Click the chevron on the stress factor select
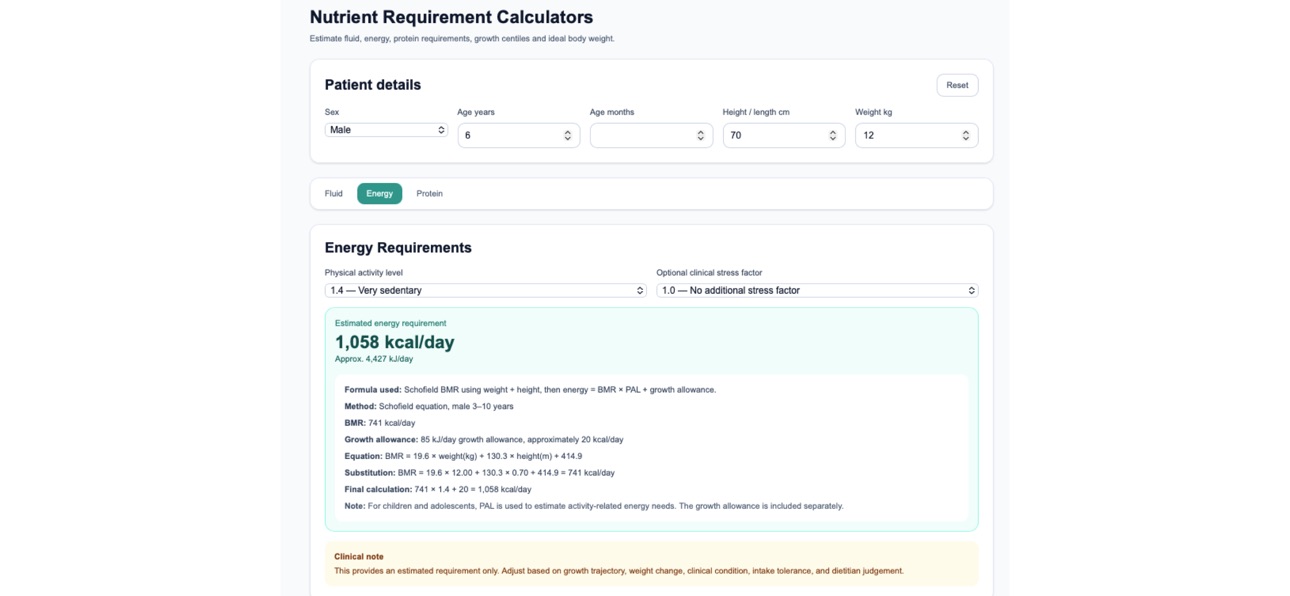 pos(971,290)
